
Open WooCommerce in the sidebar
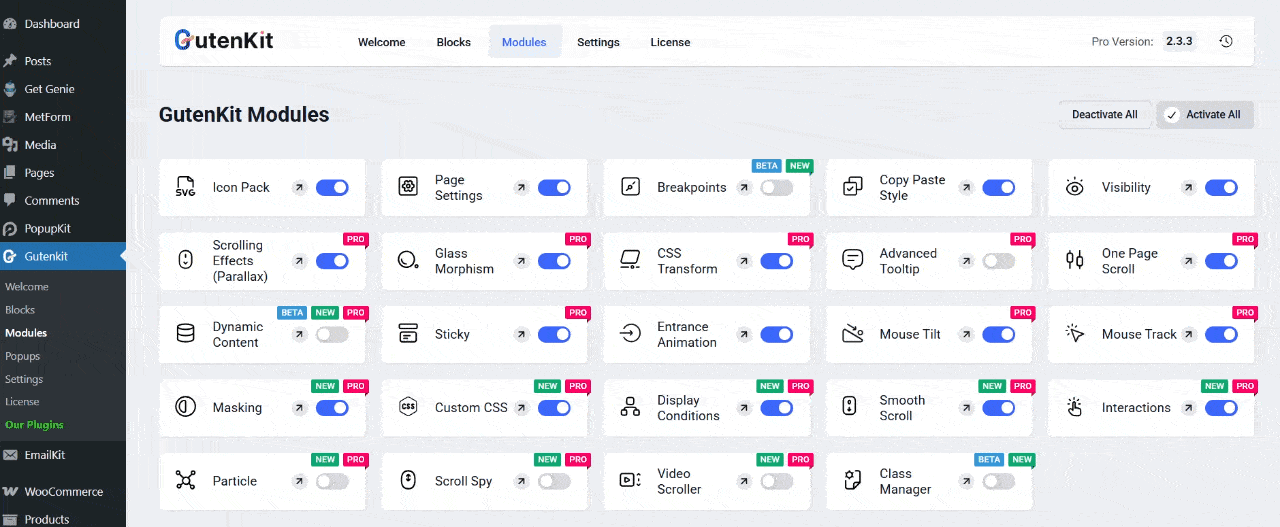[63, 491]
